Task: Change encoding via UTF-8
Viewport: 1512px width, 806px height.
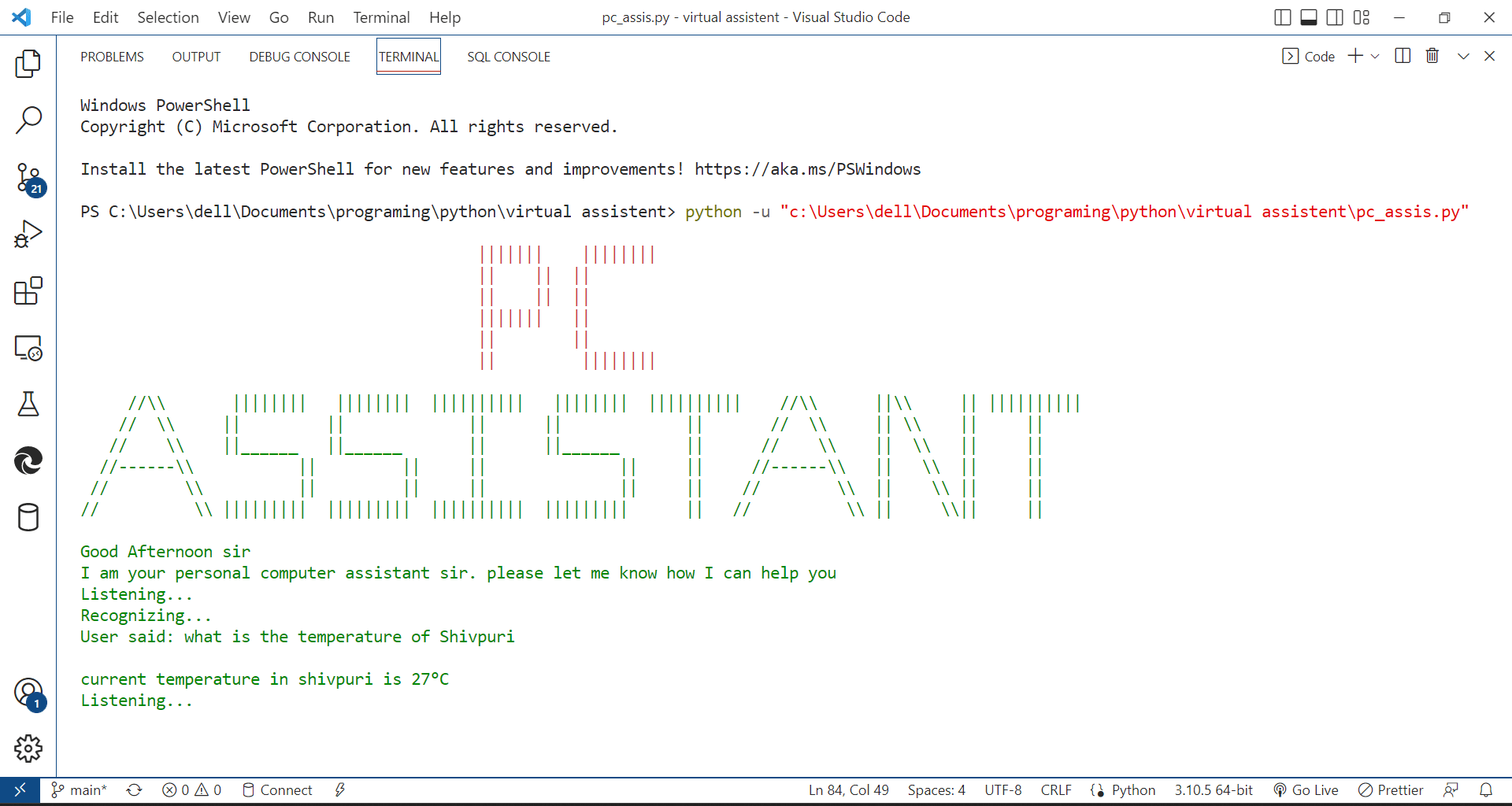Action: (x=1002, y=789)
